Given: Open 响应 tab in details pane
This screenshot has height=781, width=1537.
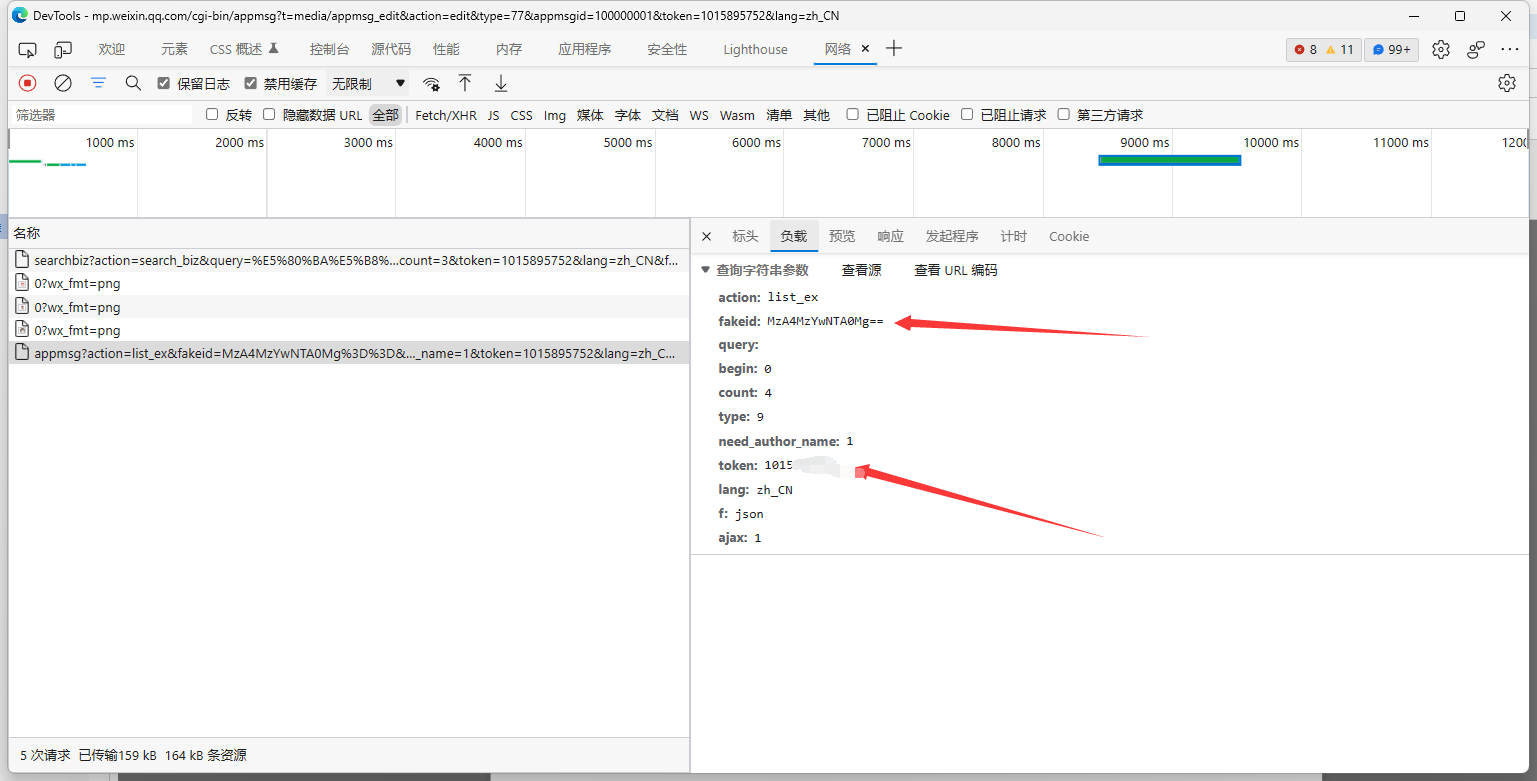Looking at the screenshot, I should [x=890, y=237].
